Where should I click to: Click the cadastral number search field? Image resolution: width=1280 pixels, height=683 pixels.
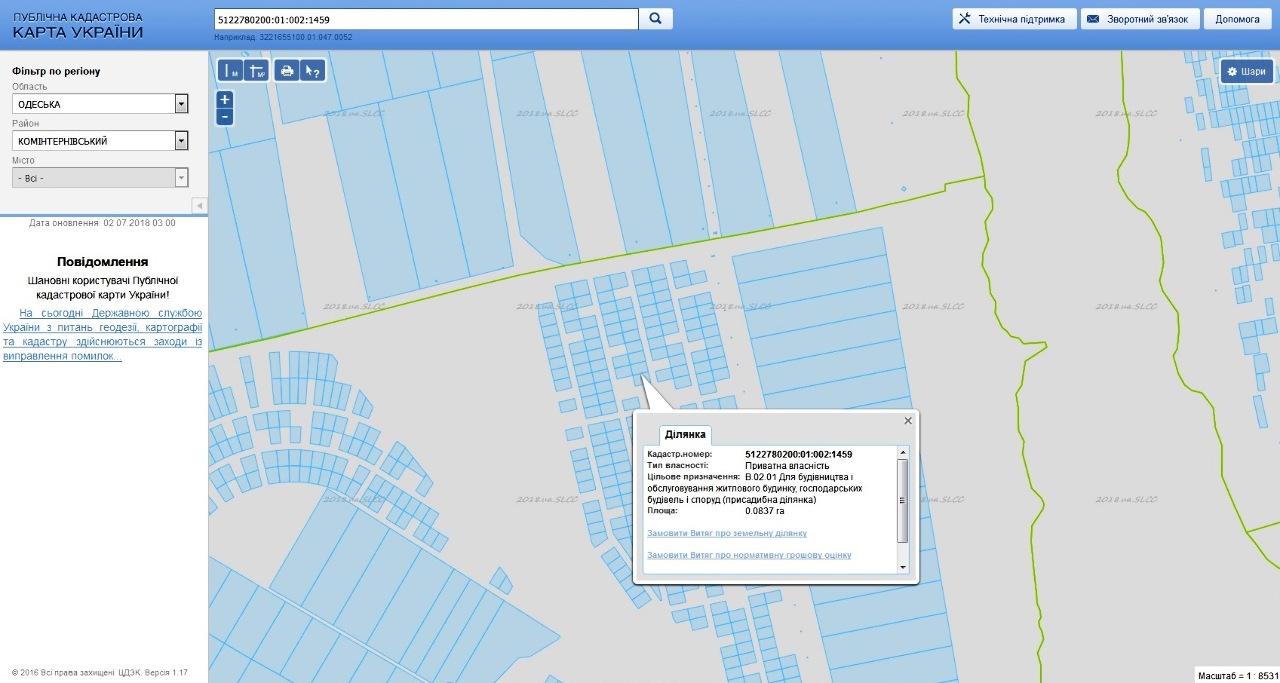point(426,19)
